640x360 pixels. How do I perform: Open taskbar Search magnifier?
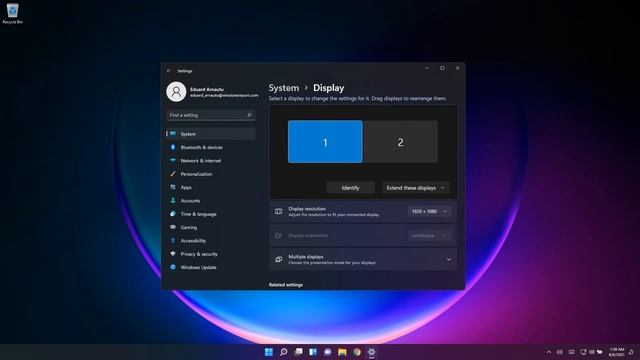pos(283,352)
